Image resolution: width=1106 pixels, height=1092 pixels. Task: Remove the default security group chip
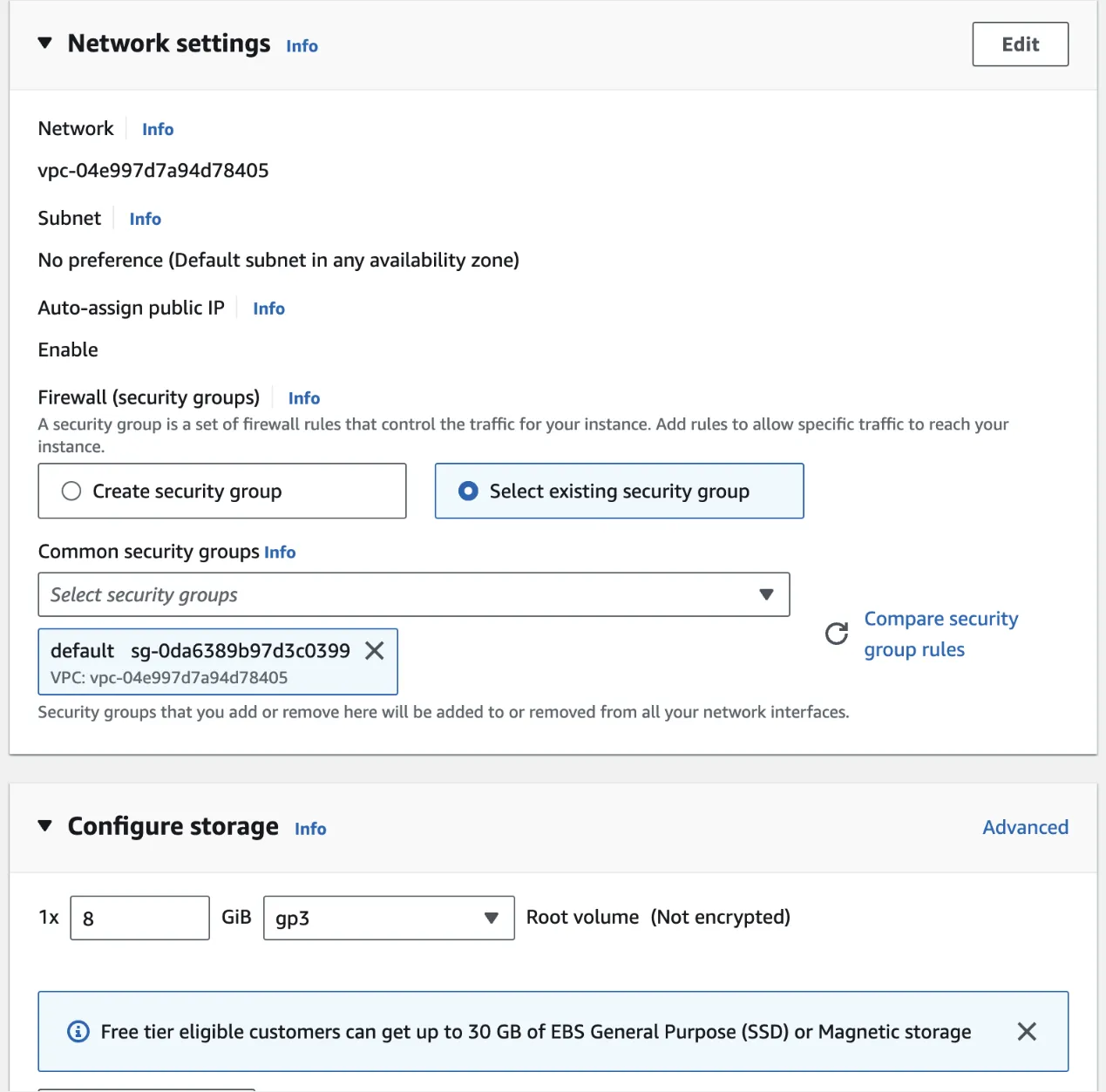point(375,650)
